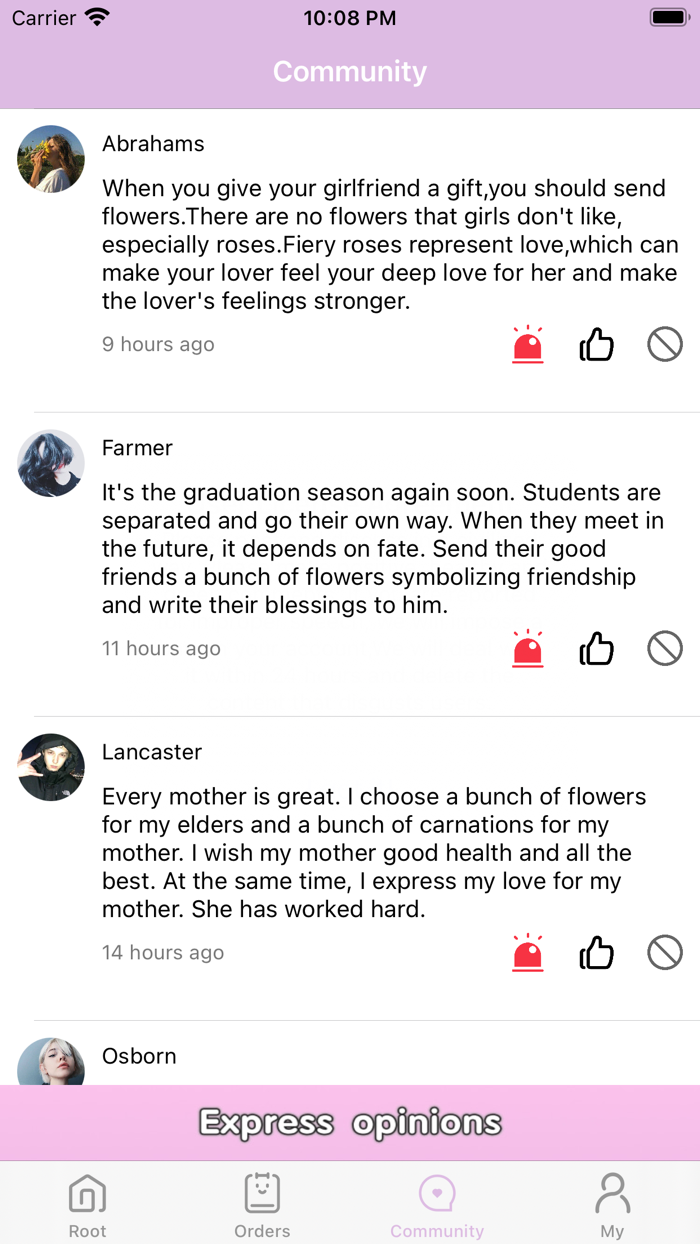Switch to the Orders tab
The width and height of the screenshot is (700, 1244).
tap(262, 1204)
